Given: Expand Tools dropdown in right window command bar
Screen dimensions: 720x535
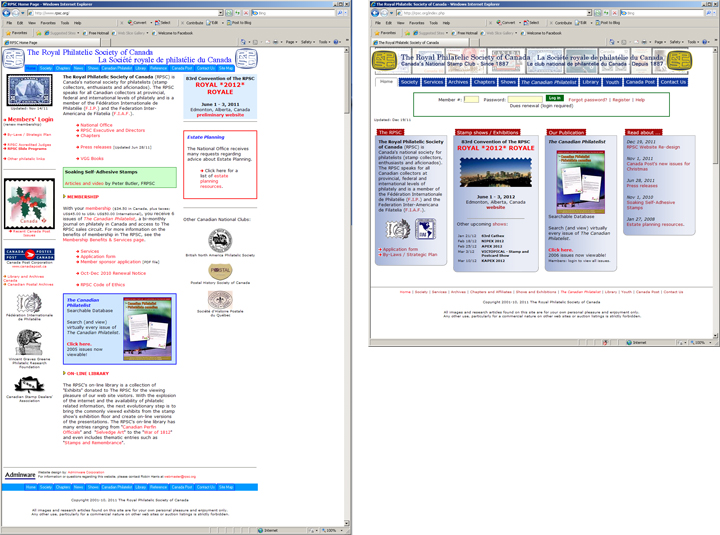Looking at the screenshot, I should click(693, 42).
